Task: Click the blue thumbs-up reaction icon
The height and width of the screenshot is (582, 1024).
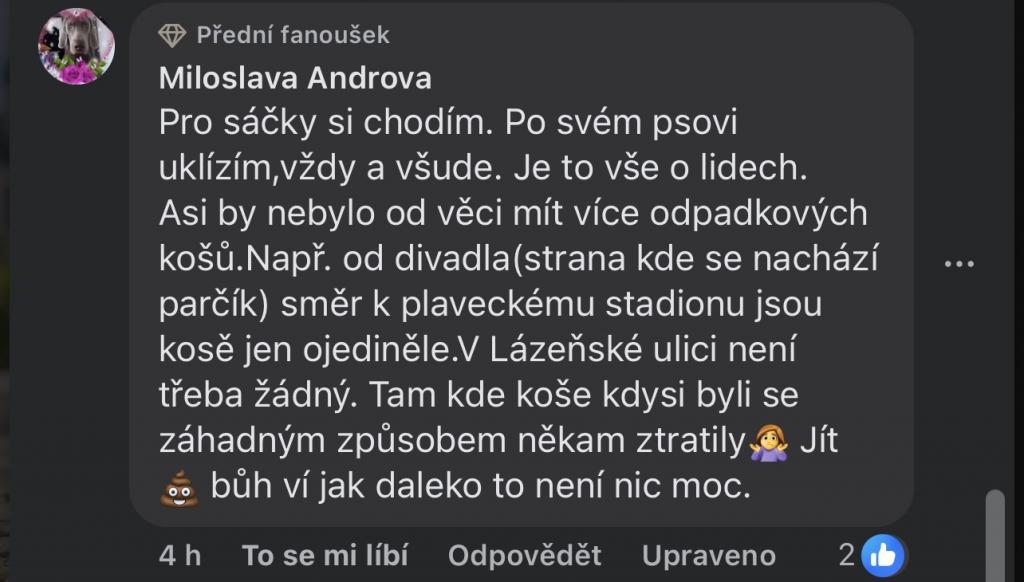Action: (x=882, y=554)
